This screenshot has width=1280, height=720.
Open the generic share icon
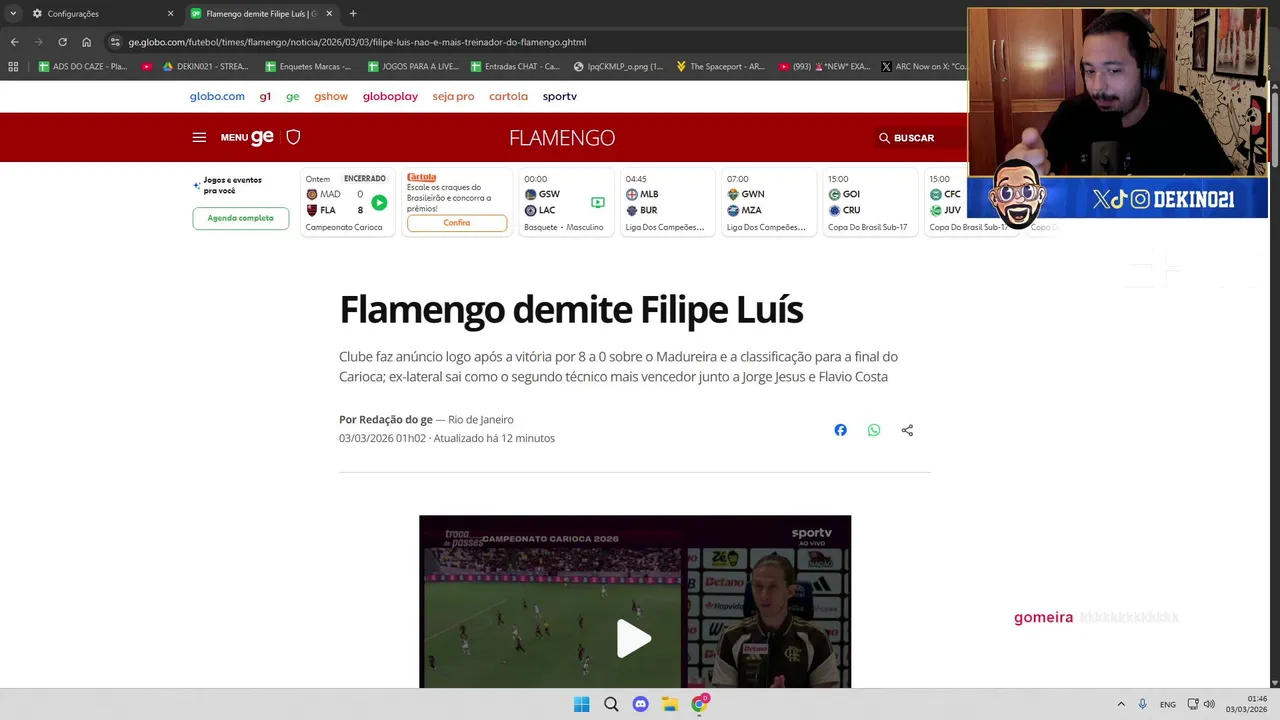pos(907,430)
